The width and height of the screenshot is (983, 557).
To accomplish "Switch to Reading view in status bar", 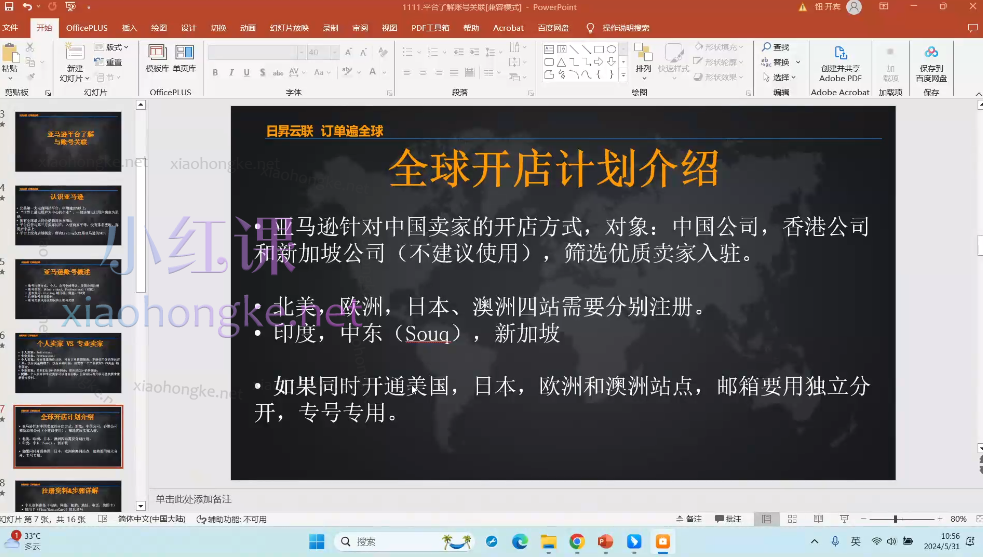I will [818, 519].
